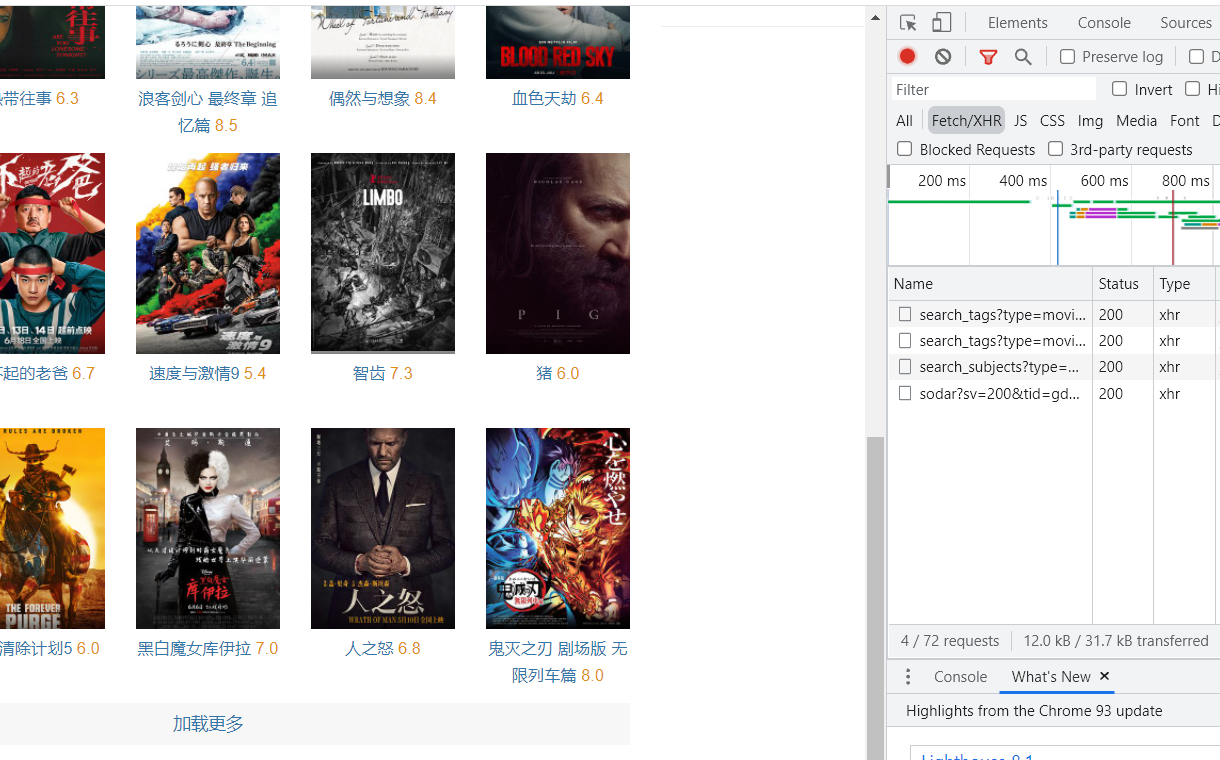This screenshot has height=760, width=1220.
Task: Focus the network Filter text field
Action: [x=994, y=89]
